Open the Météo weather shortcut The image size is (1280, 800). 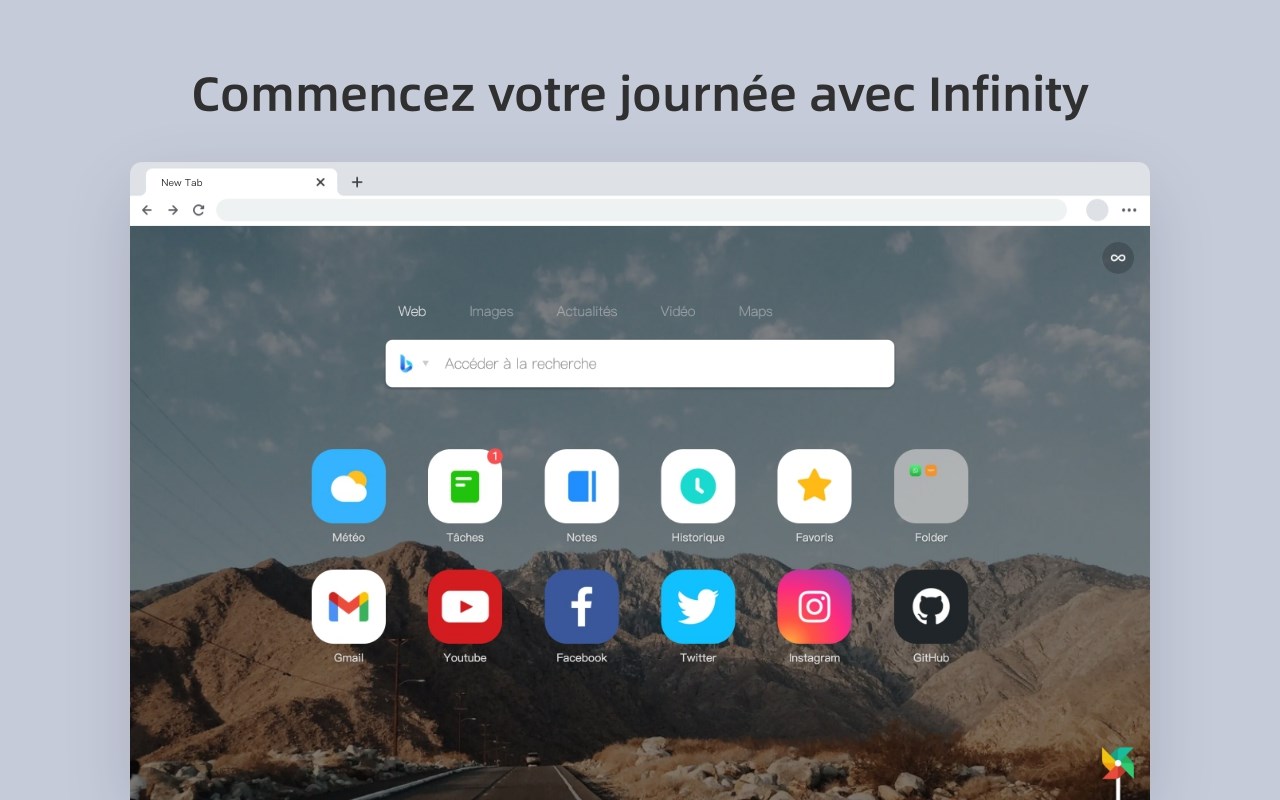[348, 486]
